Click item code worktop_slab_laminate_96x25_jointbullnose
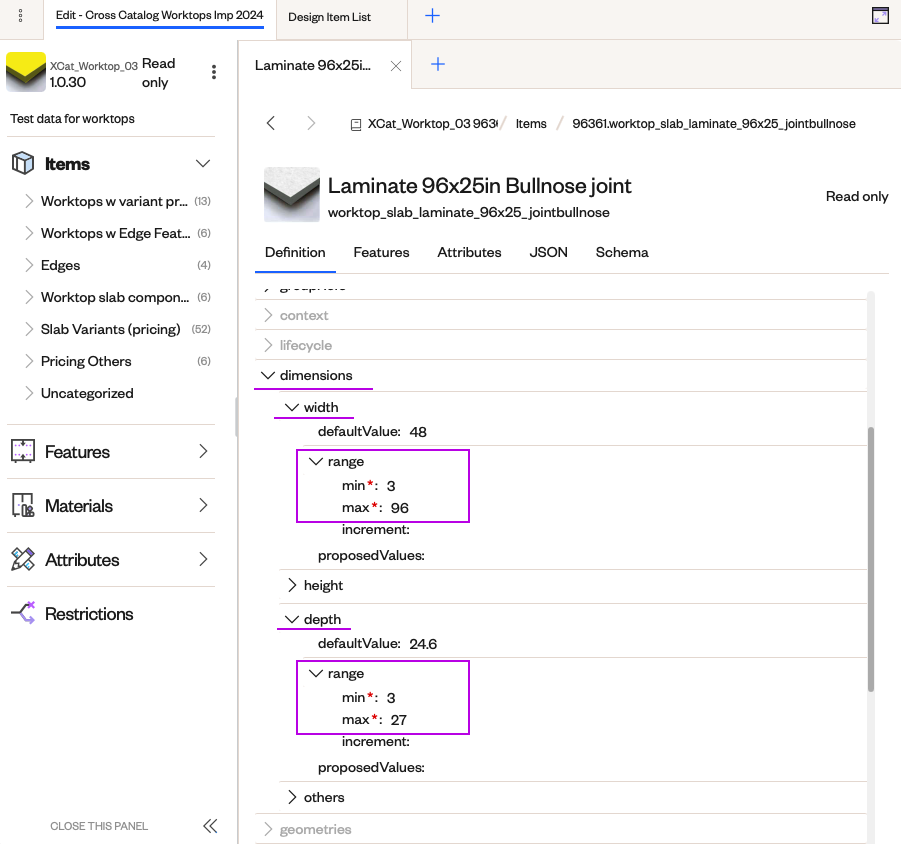The height and width of the screenshot is (844, 901). pyautogui.click(x=468, y=213)
